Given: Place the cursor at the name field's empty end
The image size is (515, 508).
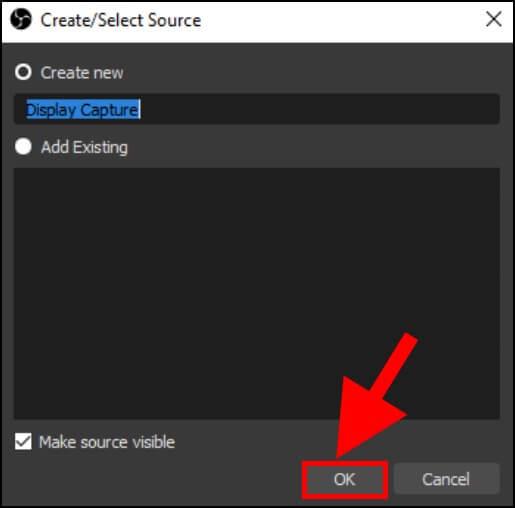Looking at the screenshot, I should pos(319,109).
